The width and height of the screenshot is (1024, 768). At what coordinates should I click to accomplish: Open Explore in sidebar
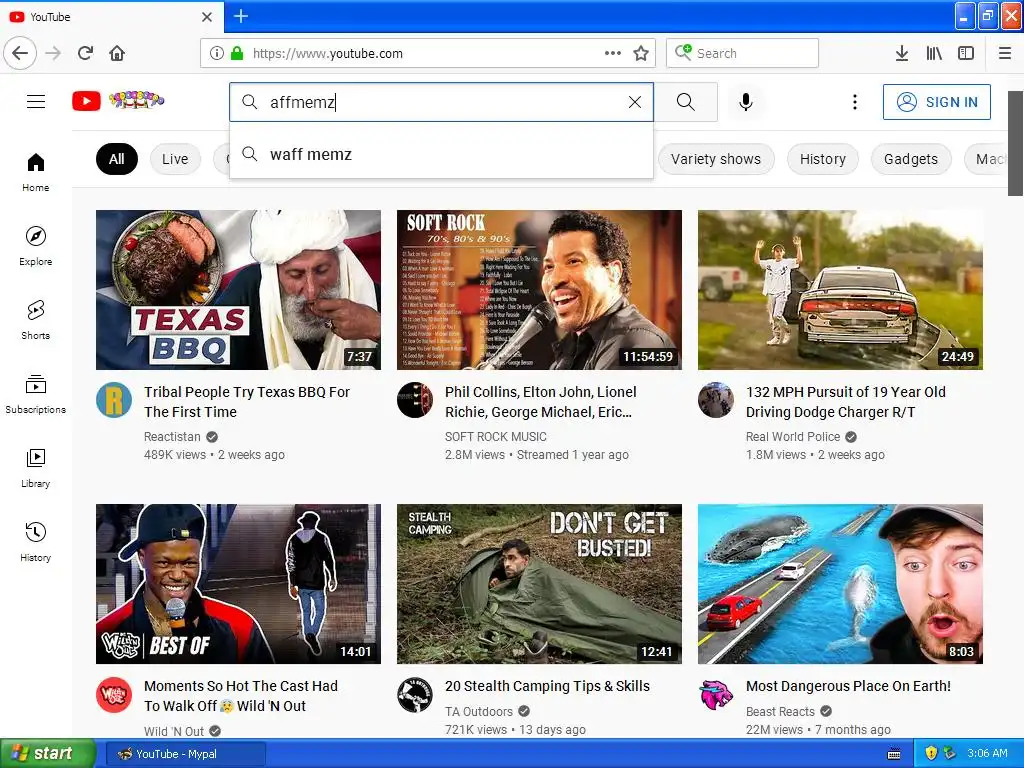coord(36,246)
